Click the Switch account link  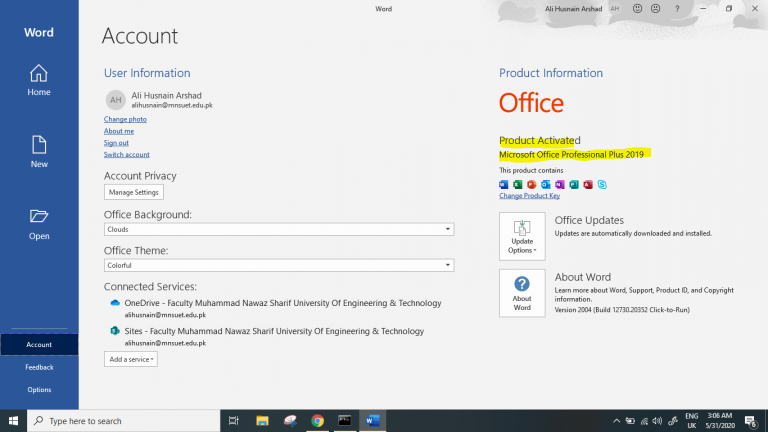126,154
